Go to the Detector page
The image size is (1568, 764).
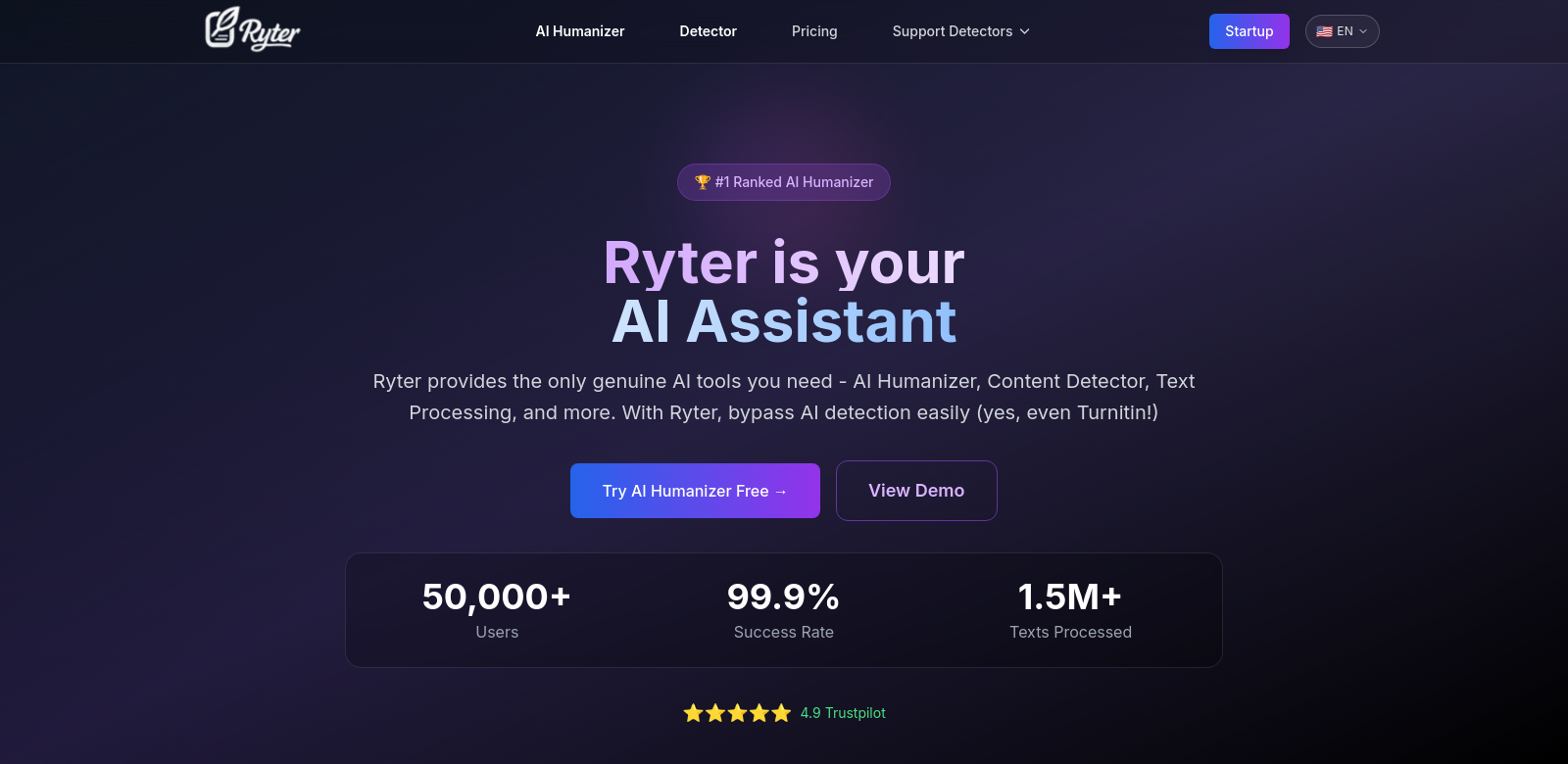(x=708, y=31)
